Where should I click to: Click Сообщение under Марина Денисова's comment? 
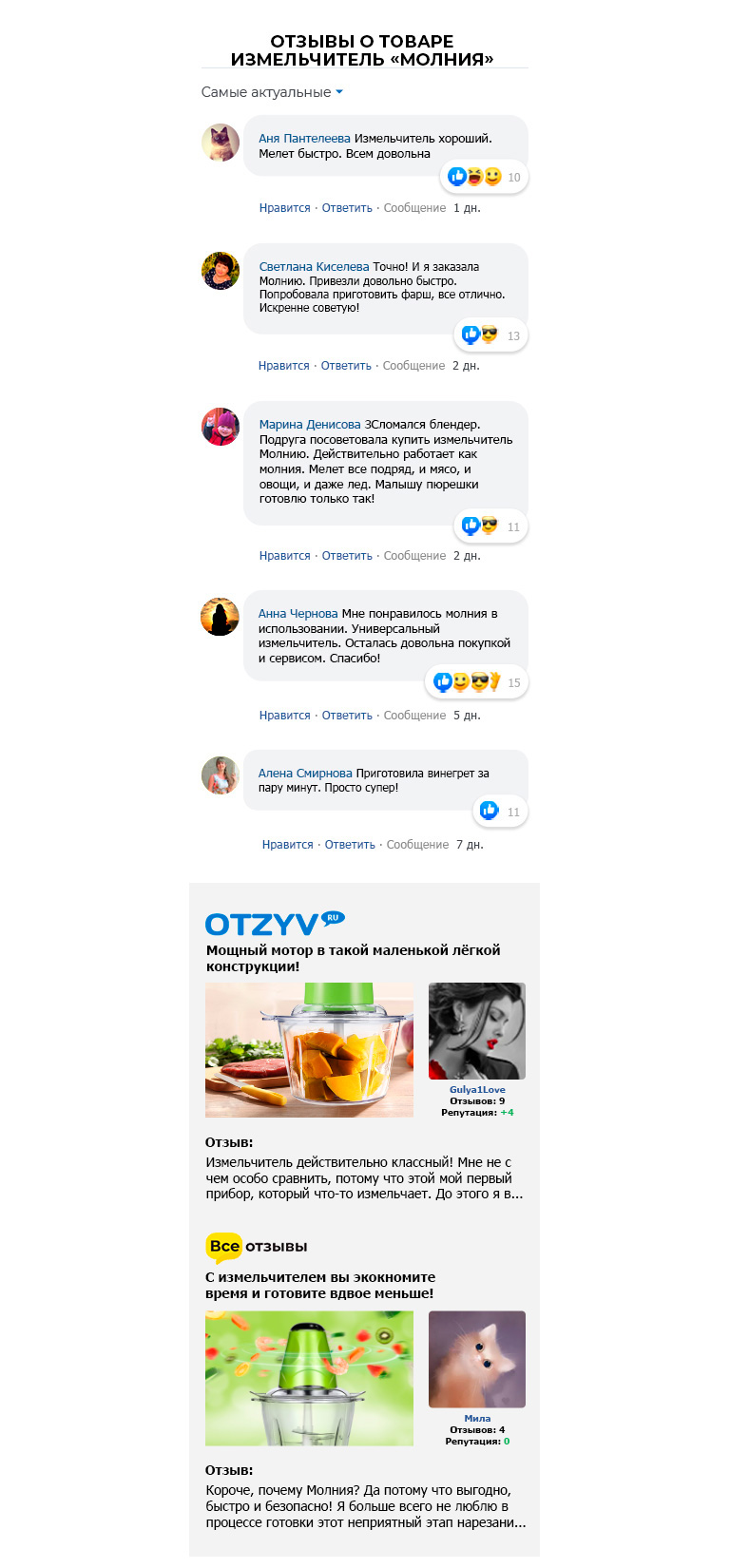click(414, 556)
